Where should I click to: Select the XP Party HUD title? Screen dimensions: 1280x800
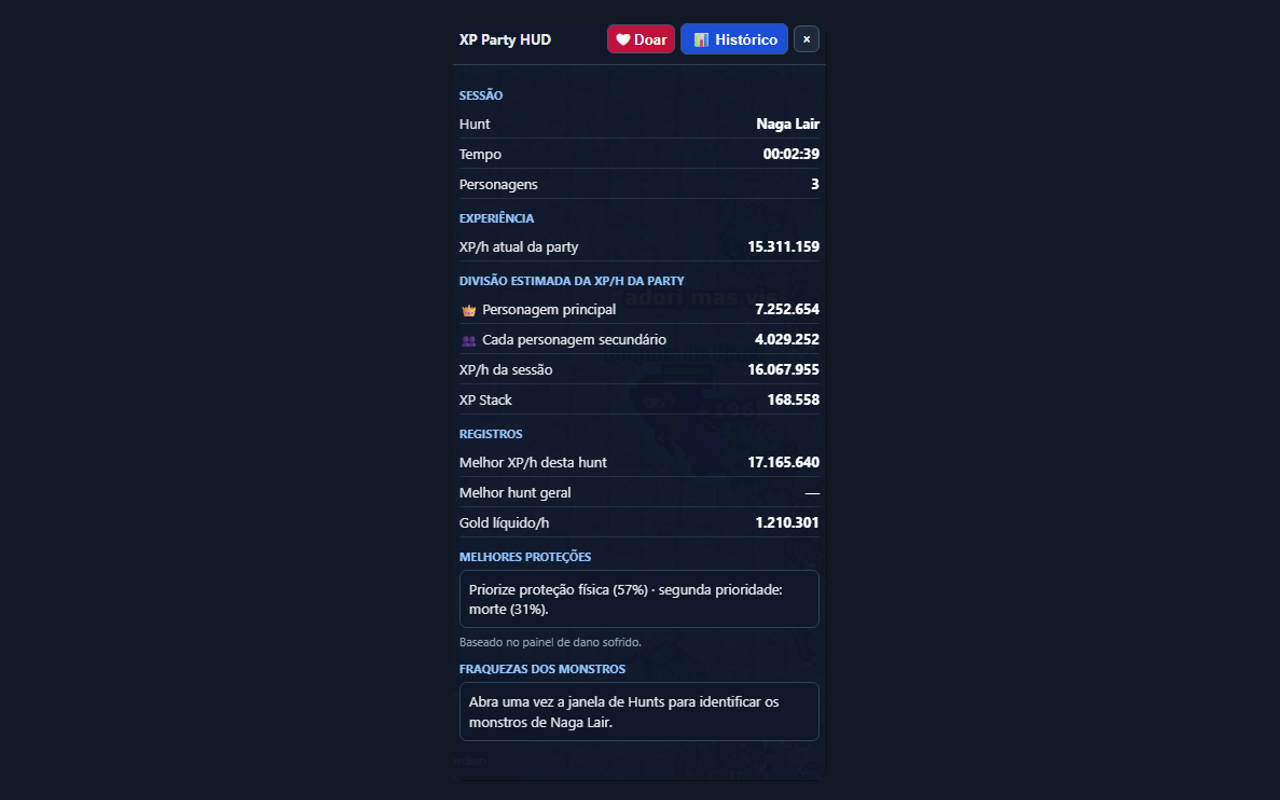[505, 40]
